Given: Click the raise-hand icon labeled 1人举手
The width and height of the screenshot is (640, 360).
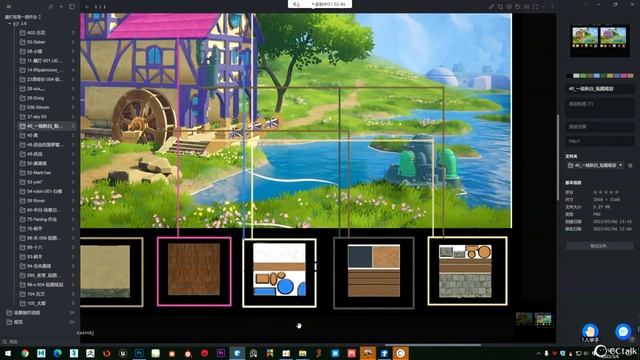Looking at the screenshot, I should coord(590,331).
